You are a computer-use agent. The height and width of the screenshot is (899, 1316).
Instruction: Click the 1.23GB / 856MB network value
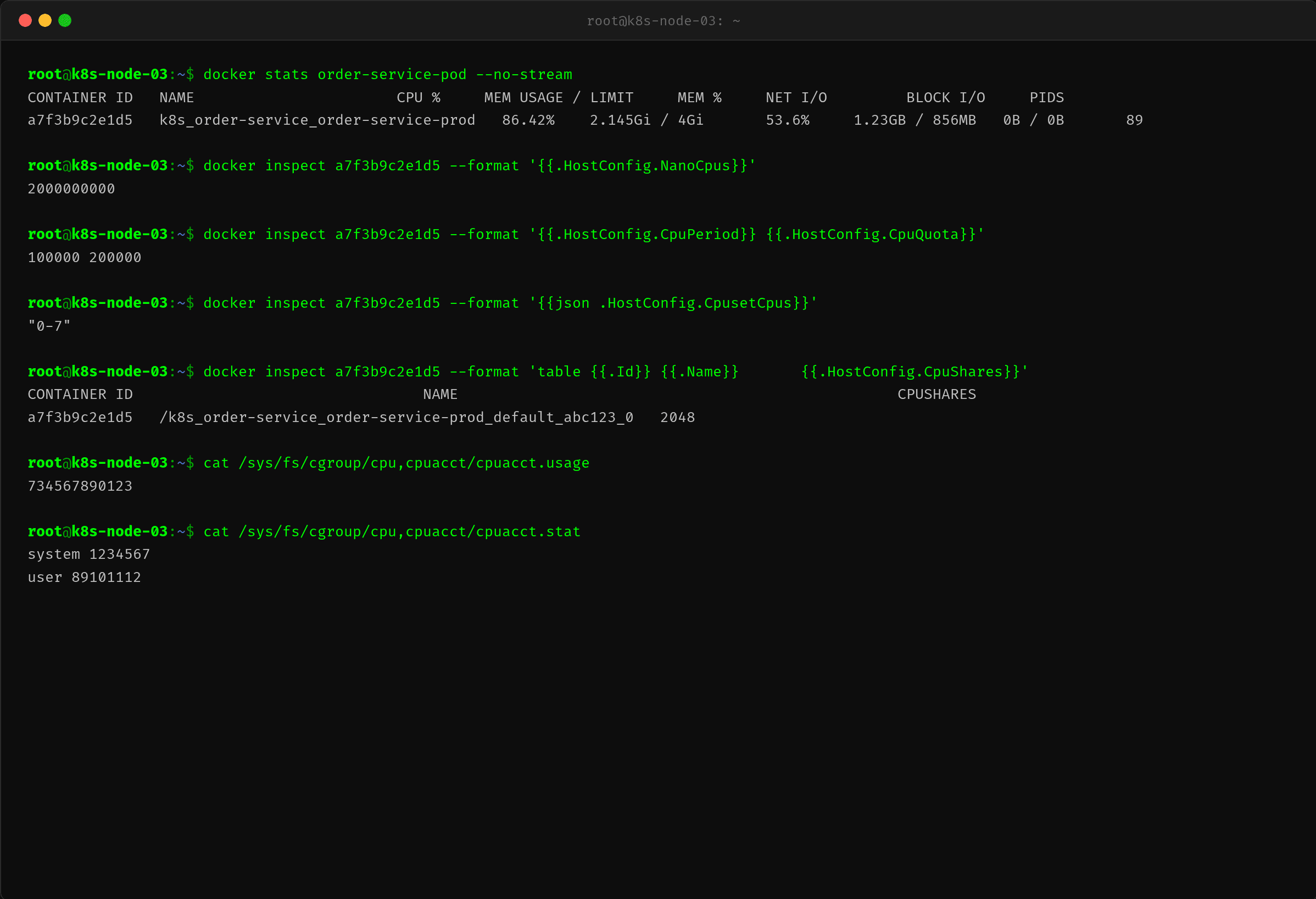point(914,120)
